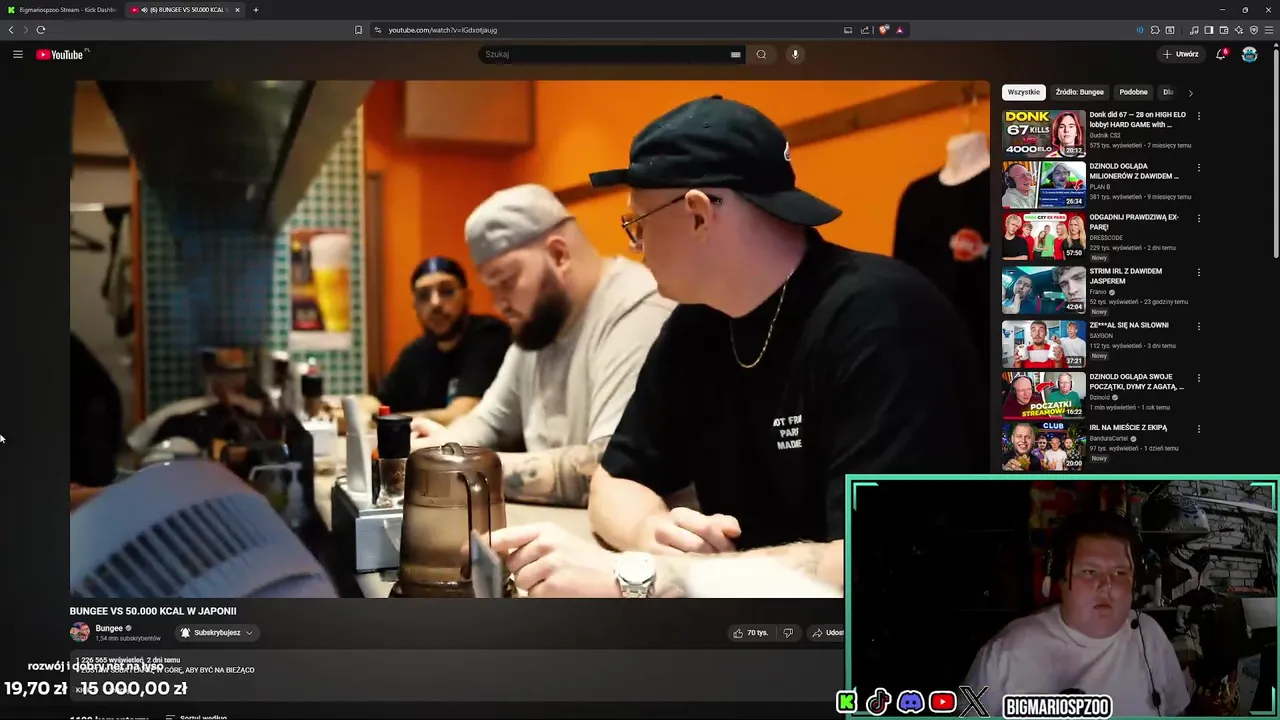1280x720 pixels.
Task: View site information icon before the URL
Action: coord(378,30)
